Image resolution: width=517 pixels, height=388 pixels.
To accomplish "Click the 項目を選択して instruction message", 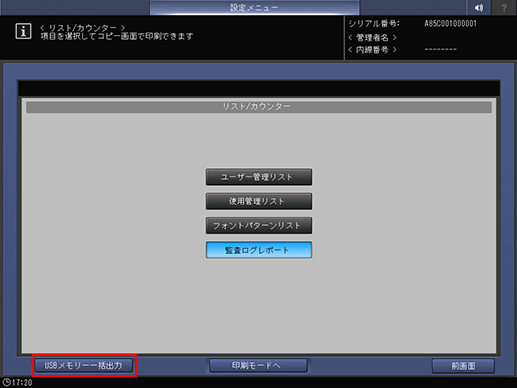I will (x=117, y=36).
